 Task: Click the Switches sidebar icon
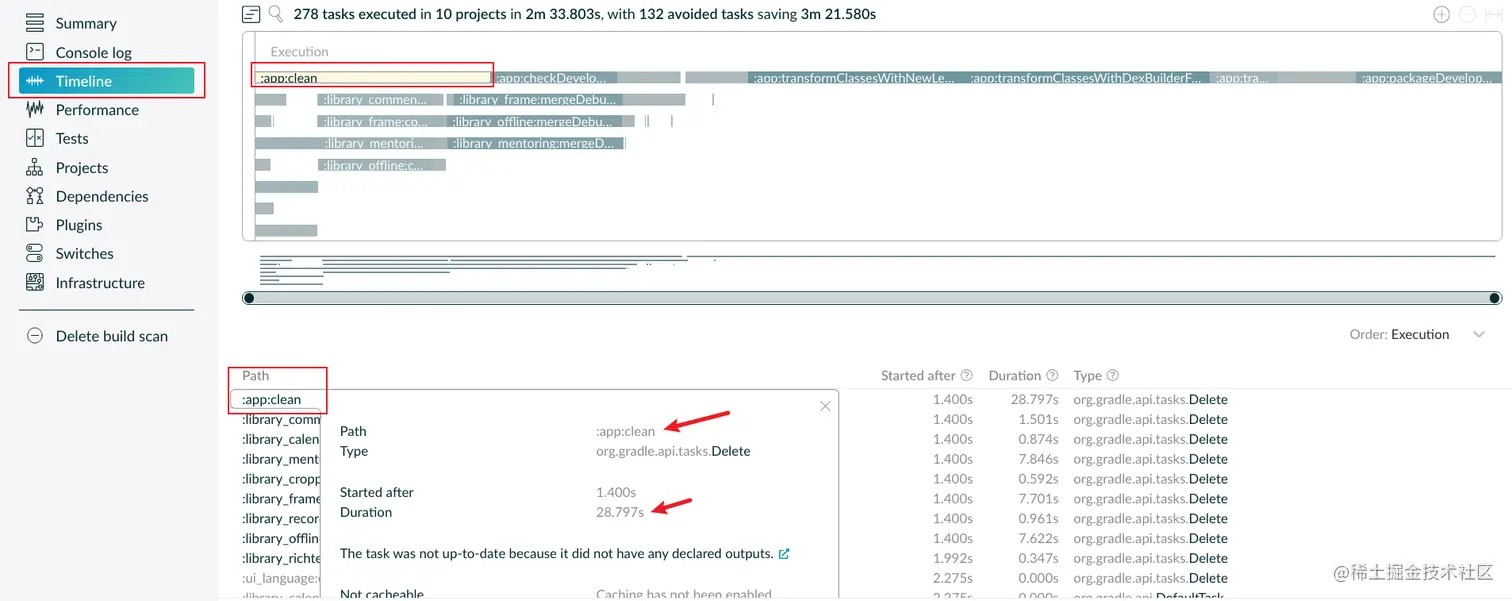coord(35,254)
